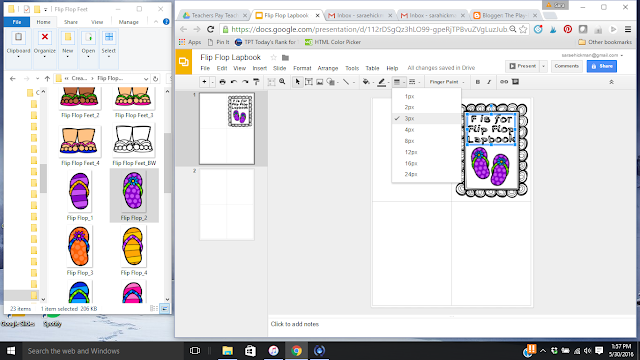
Task: Open the Table menu in Slides
Action: coord(372,68)
